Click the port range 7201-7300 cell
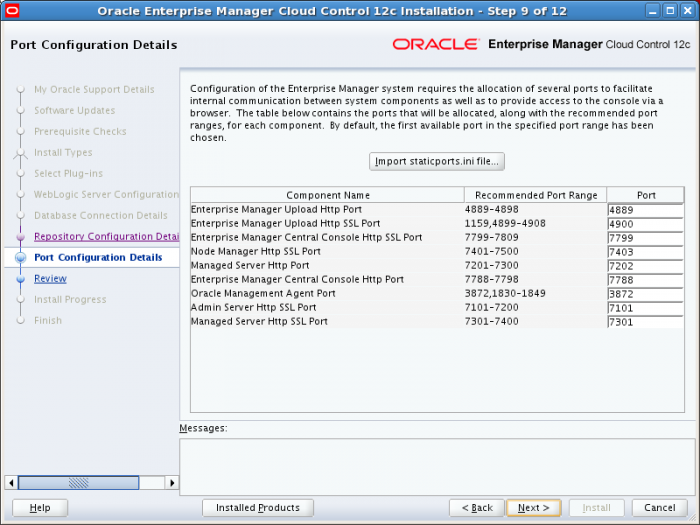The width and height of the screenshot is (700, 525). click(492, 265)
